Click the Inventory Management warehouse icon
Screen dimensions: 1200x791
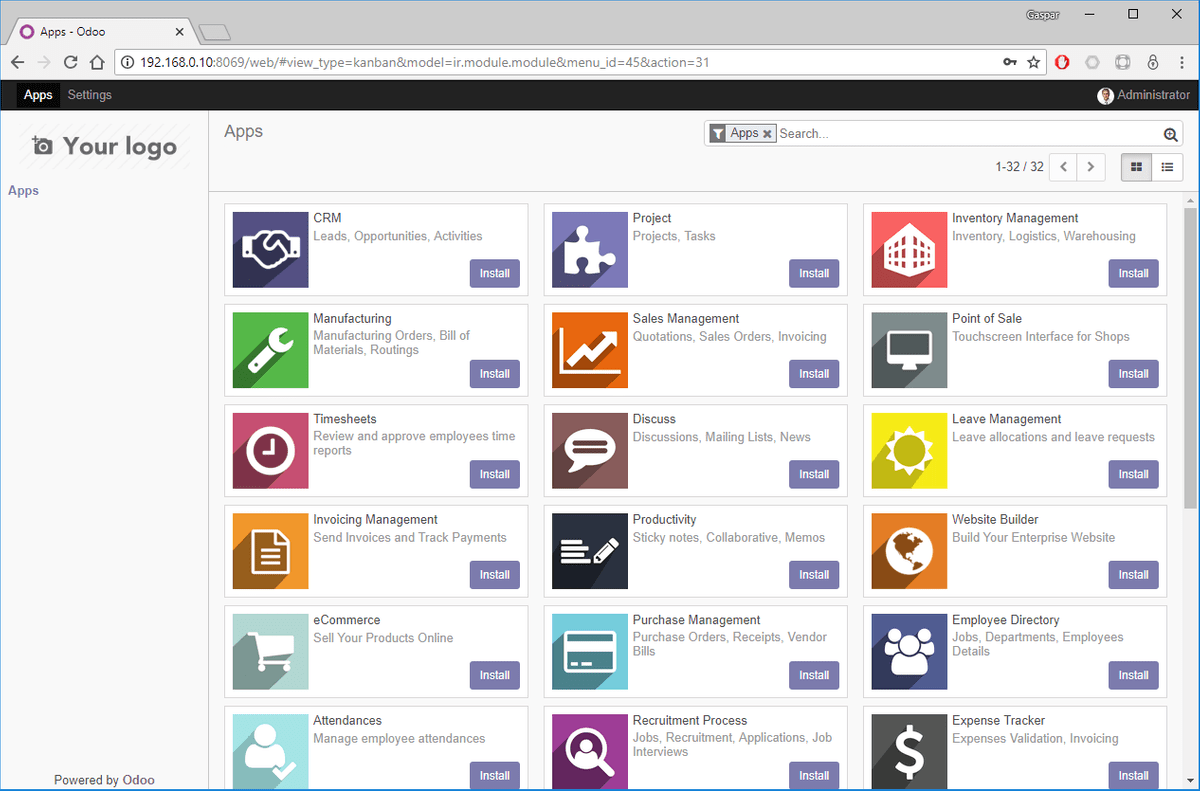(909, 250)
